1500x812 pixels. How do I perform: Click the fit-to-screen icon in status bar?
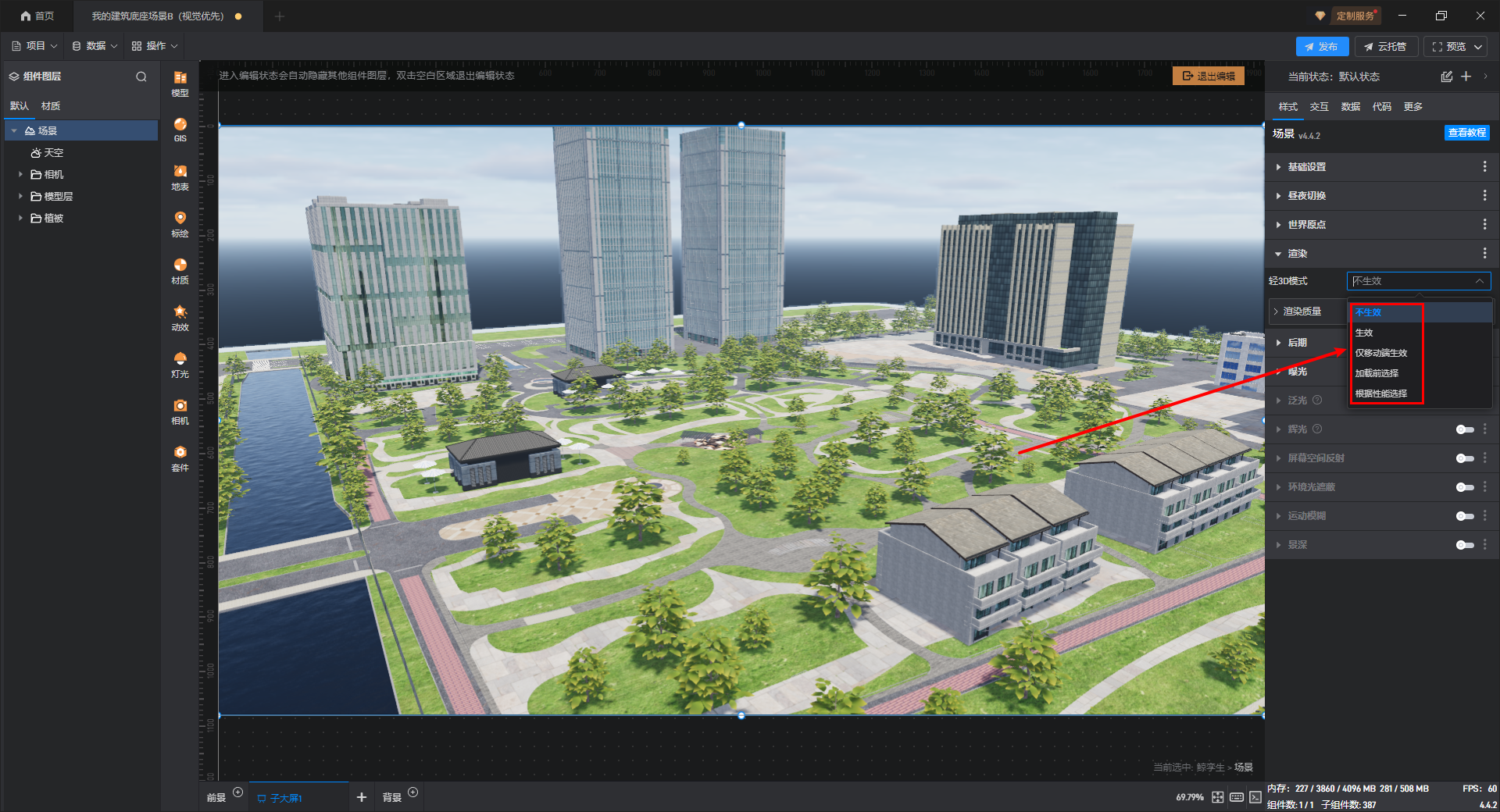coord(1218,797)
